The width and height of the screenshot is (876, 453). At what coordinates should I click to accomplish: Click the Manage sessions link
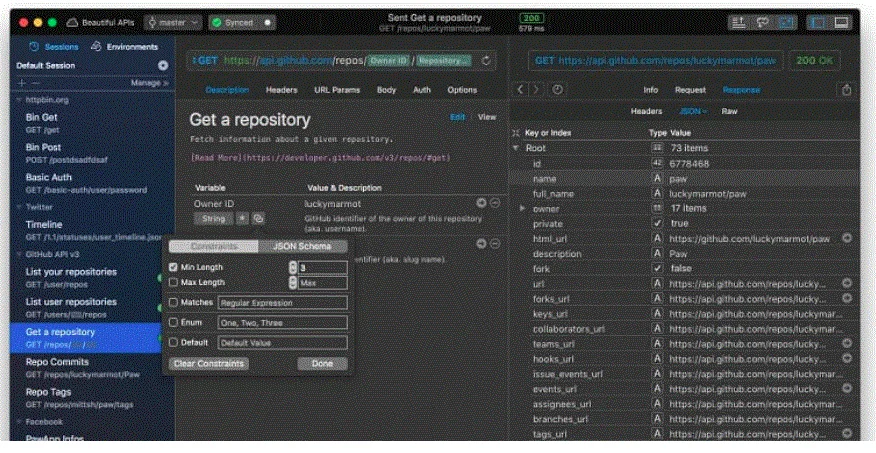pyautogui.click(x=149, y=83)
